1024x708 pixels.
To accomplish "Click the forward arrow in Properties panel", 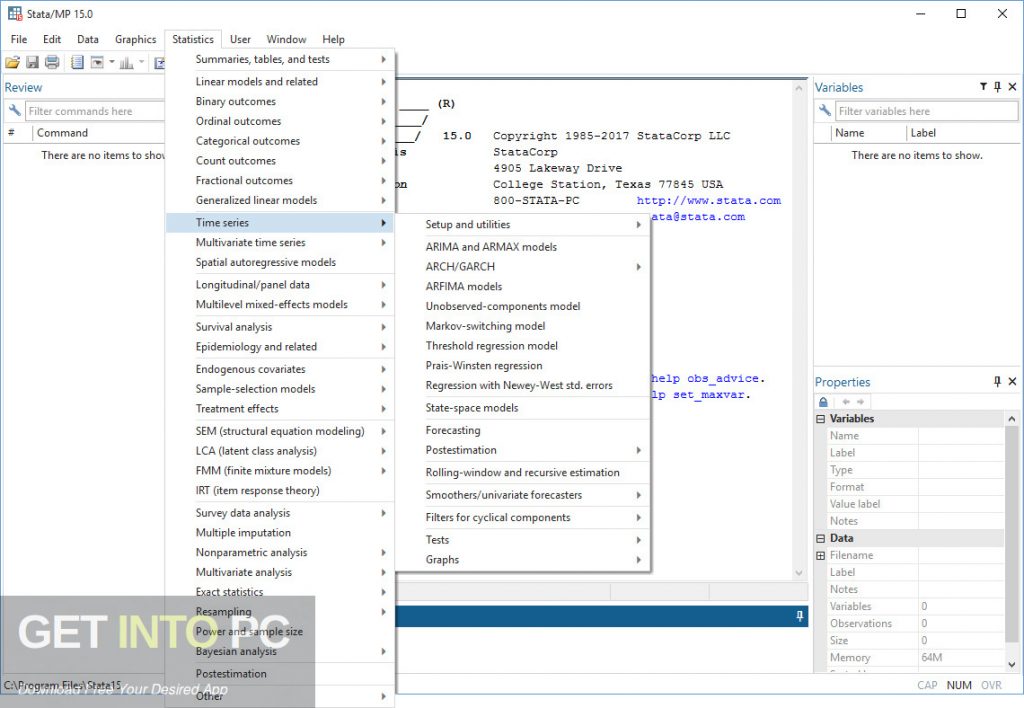I will click(860, 402).
